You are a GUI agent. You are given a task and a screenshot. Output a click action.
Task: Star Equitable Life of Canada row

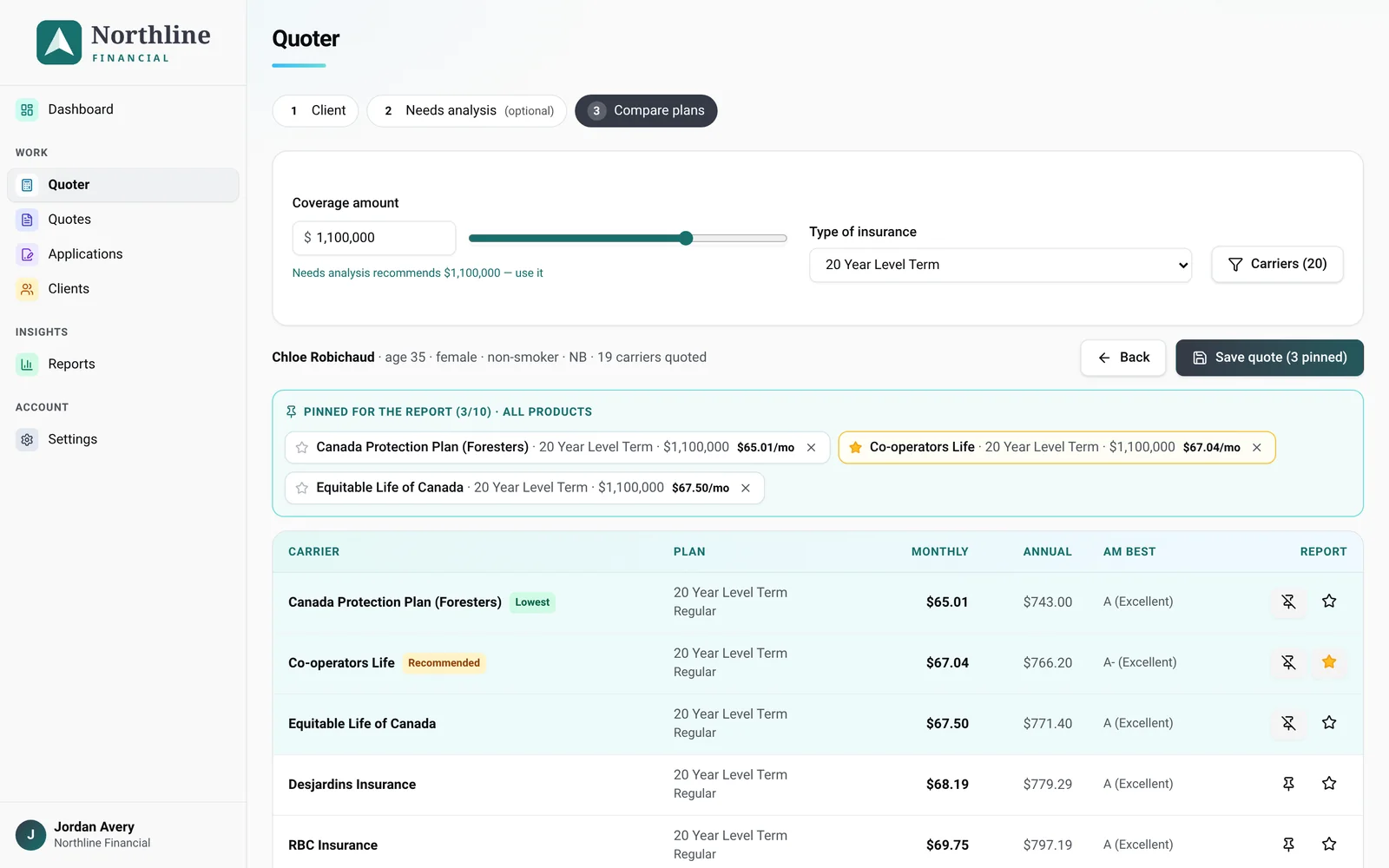[1329, 723]
